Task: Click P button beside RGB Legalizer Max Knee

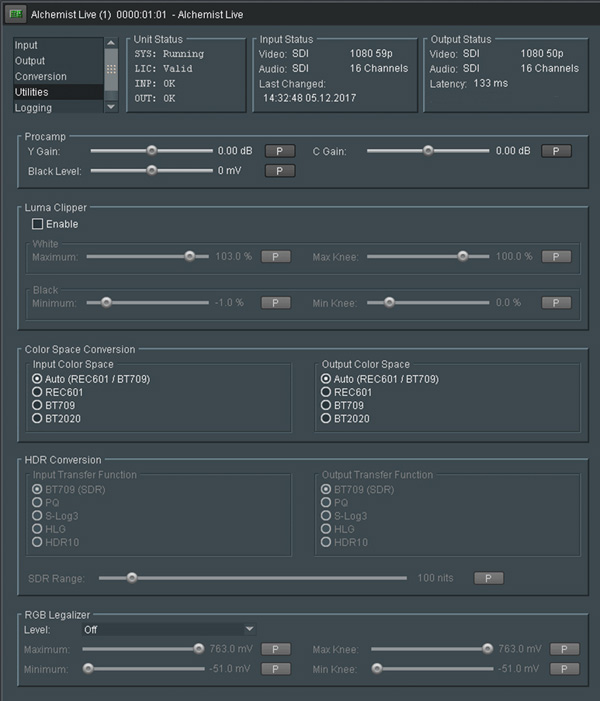Action: pyautogui.click(x=565, y=649)
